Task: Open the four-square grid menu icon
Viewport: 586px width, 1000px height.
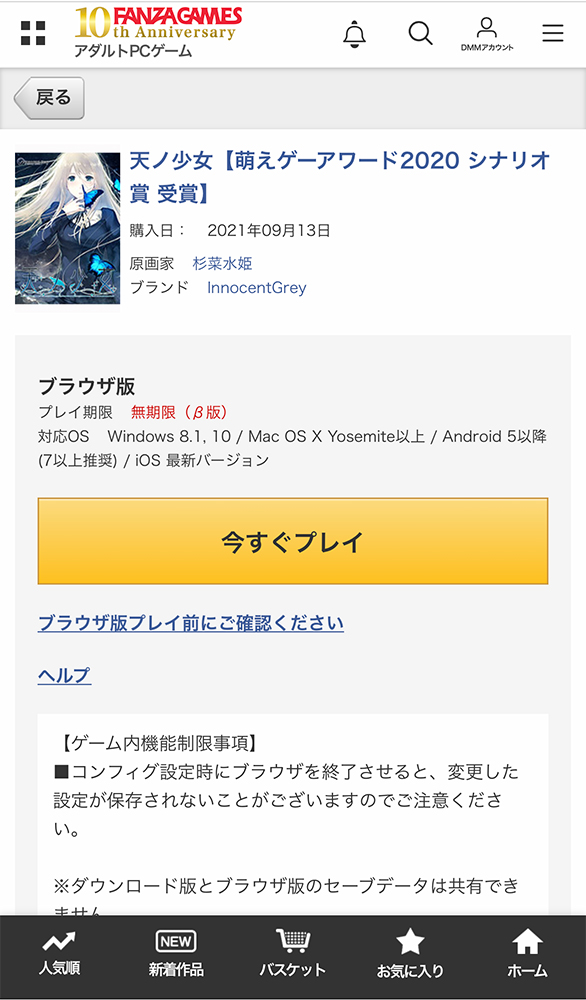Action: tap(33, 33)
